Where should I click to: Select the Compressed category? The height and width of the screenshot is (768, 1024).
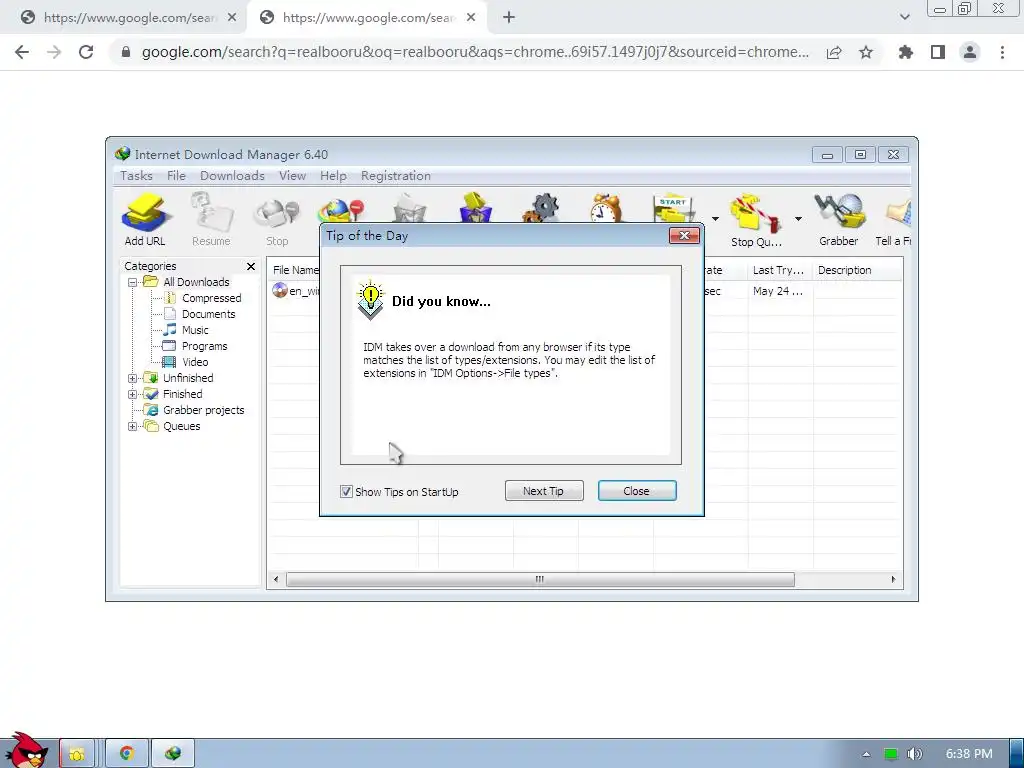212,298
